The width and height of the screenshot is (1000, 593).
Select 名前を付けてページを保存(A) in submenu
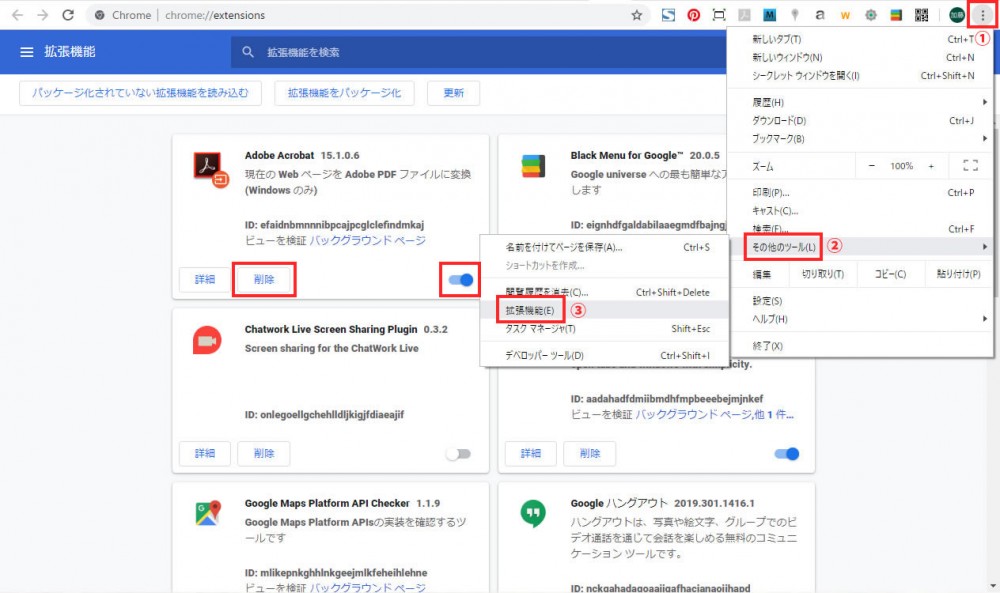click(605, 247)
